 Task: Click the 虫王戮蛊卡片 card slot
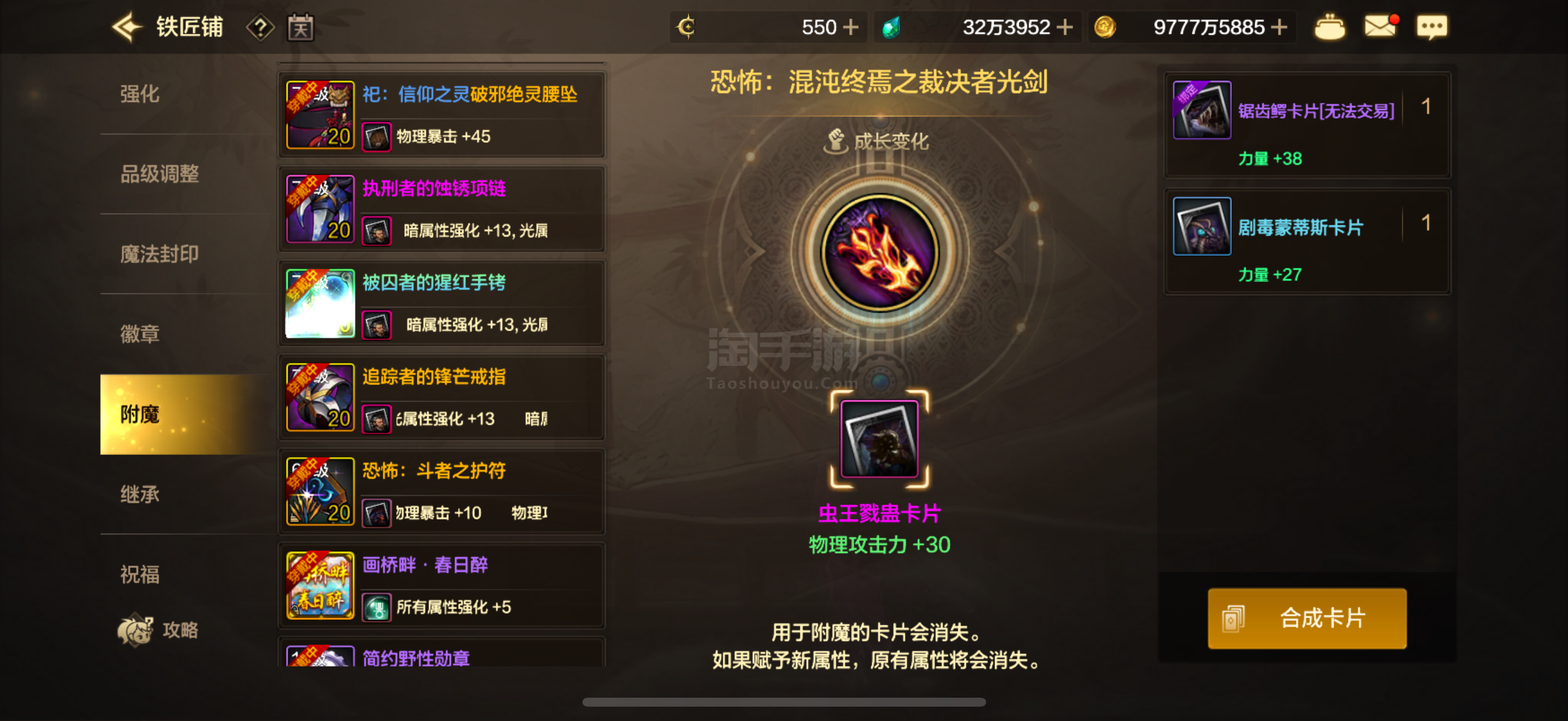879,438
